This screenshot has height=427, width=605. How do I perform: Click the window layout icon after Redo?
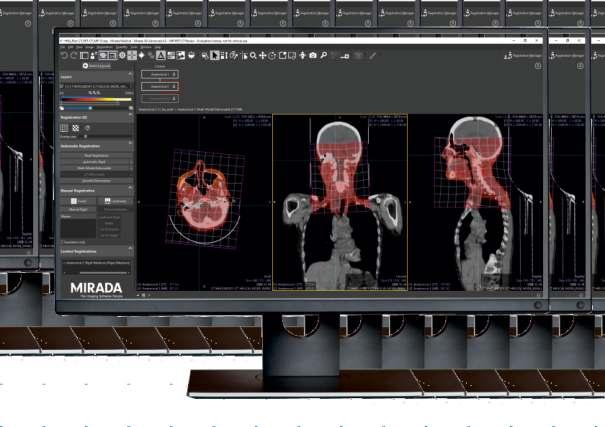[84, 56]
